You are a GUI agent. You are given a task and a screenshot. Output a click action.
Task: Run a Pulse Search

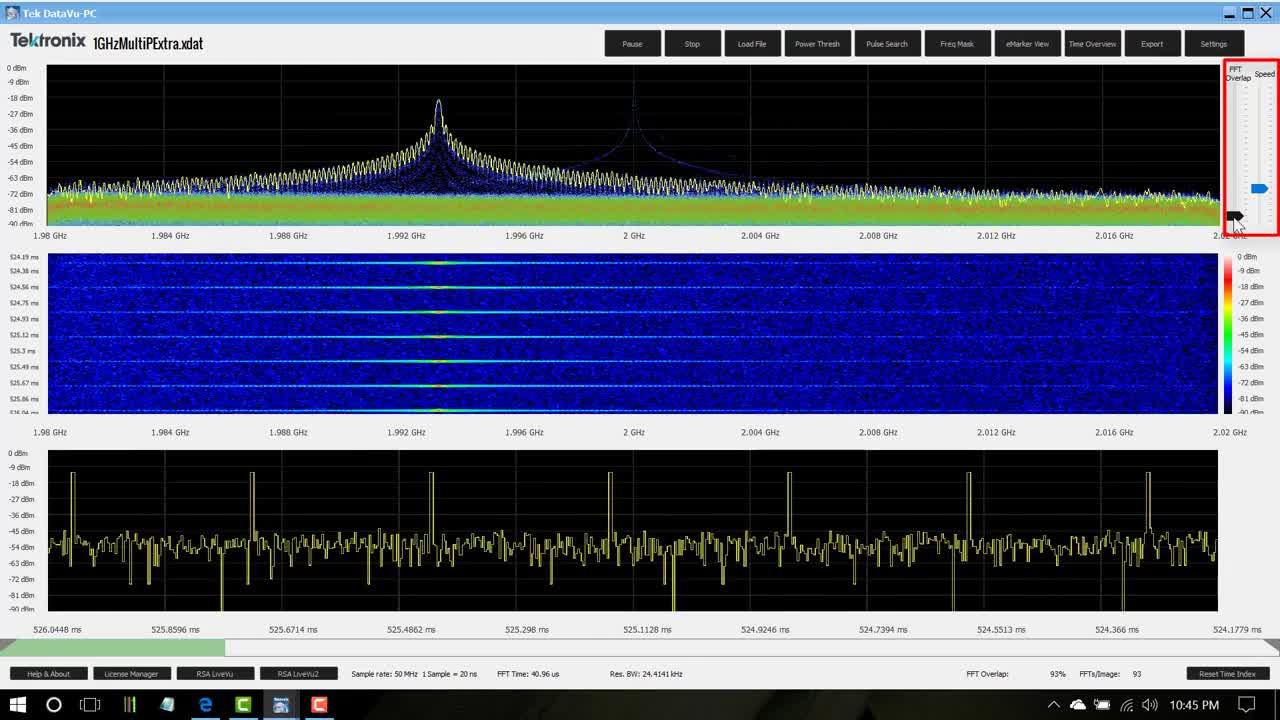887,43
